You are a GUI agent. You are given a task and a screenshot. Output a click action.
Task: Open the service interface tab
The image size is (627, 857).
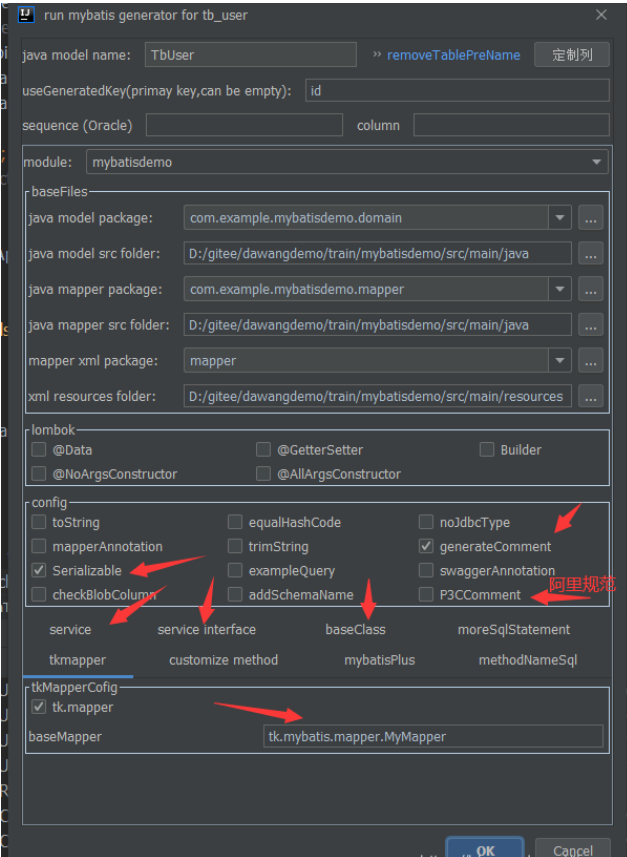[207, 630]
